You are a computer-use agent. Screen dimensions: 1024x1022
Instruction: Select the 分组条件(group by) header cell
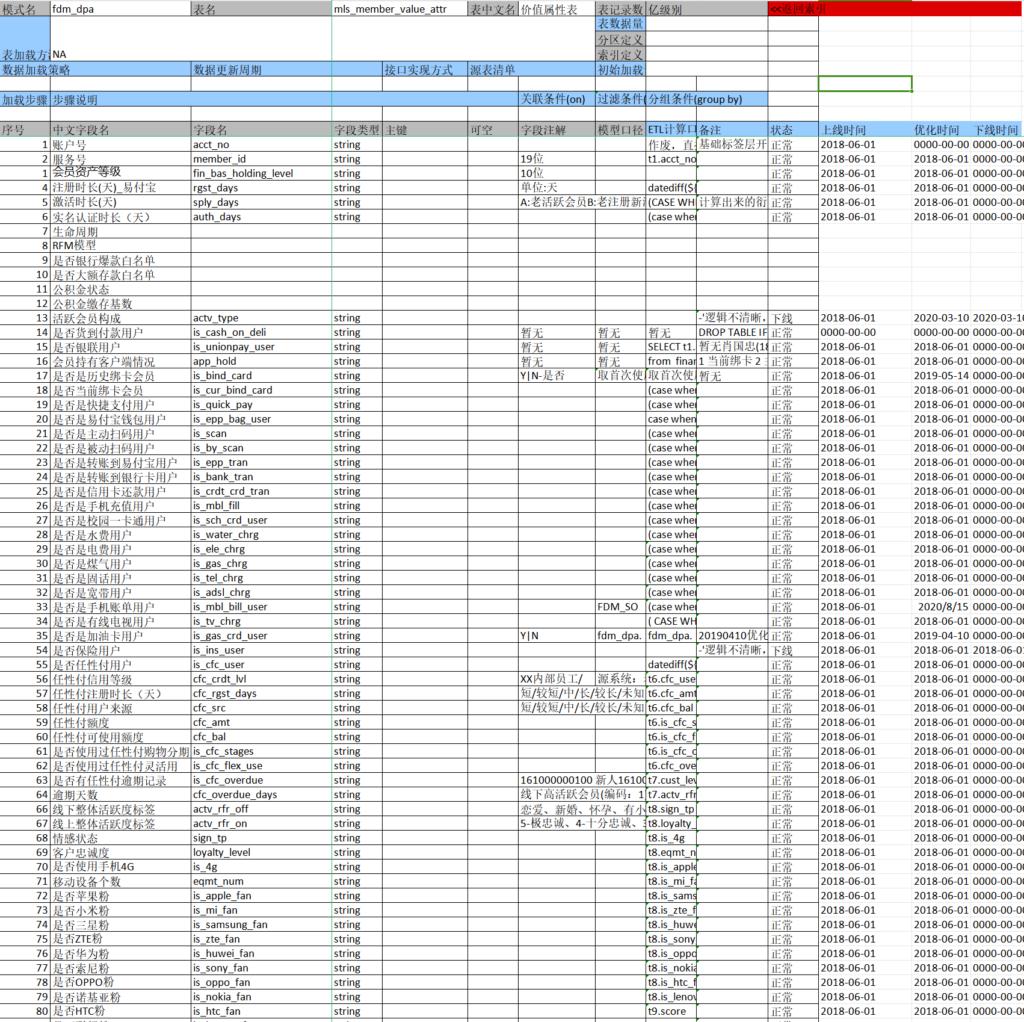[x=707, y=100]
